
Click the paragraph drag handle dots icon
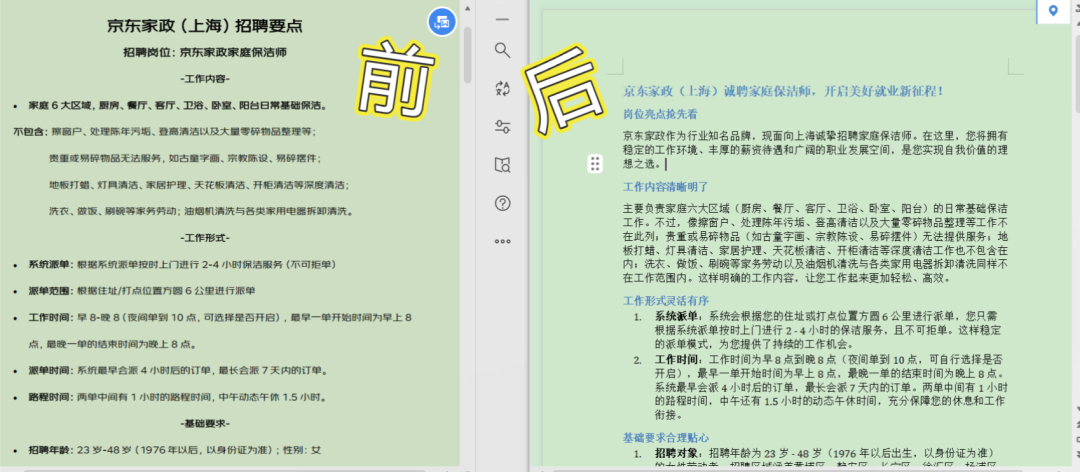pyautogui.click(x=595, y=164)
